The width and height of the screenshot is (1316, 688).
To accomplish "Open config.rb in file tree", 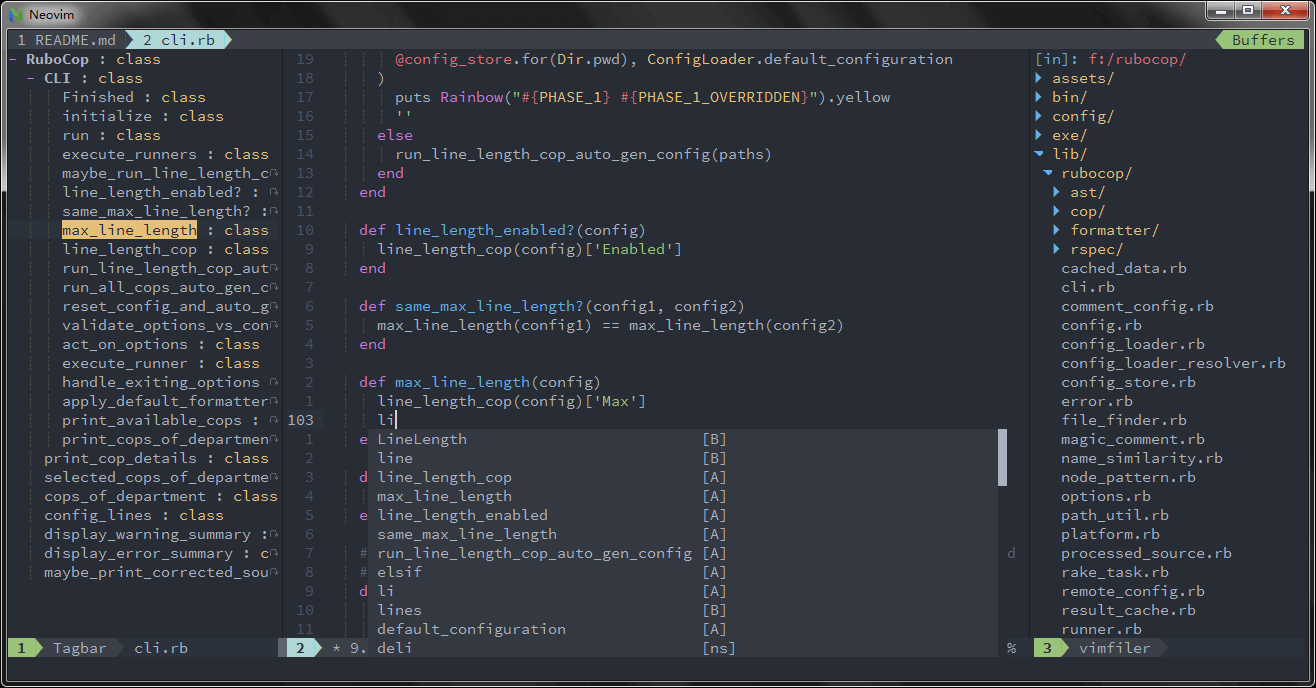I will pos(1101,325).
